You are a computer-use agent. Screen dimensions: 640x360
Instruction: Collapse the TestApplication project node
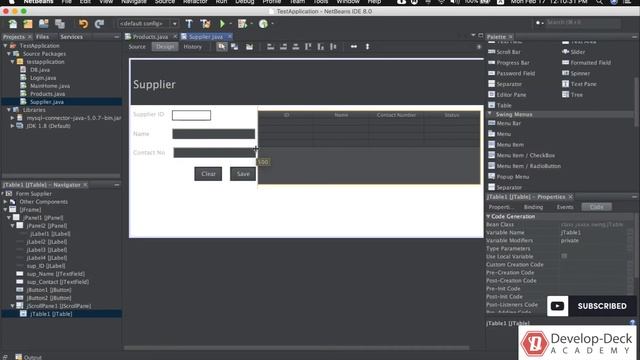coord(5,46)
